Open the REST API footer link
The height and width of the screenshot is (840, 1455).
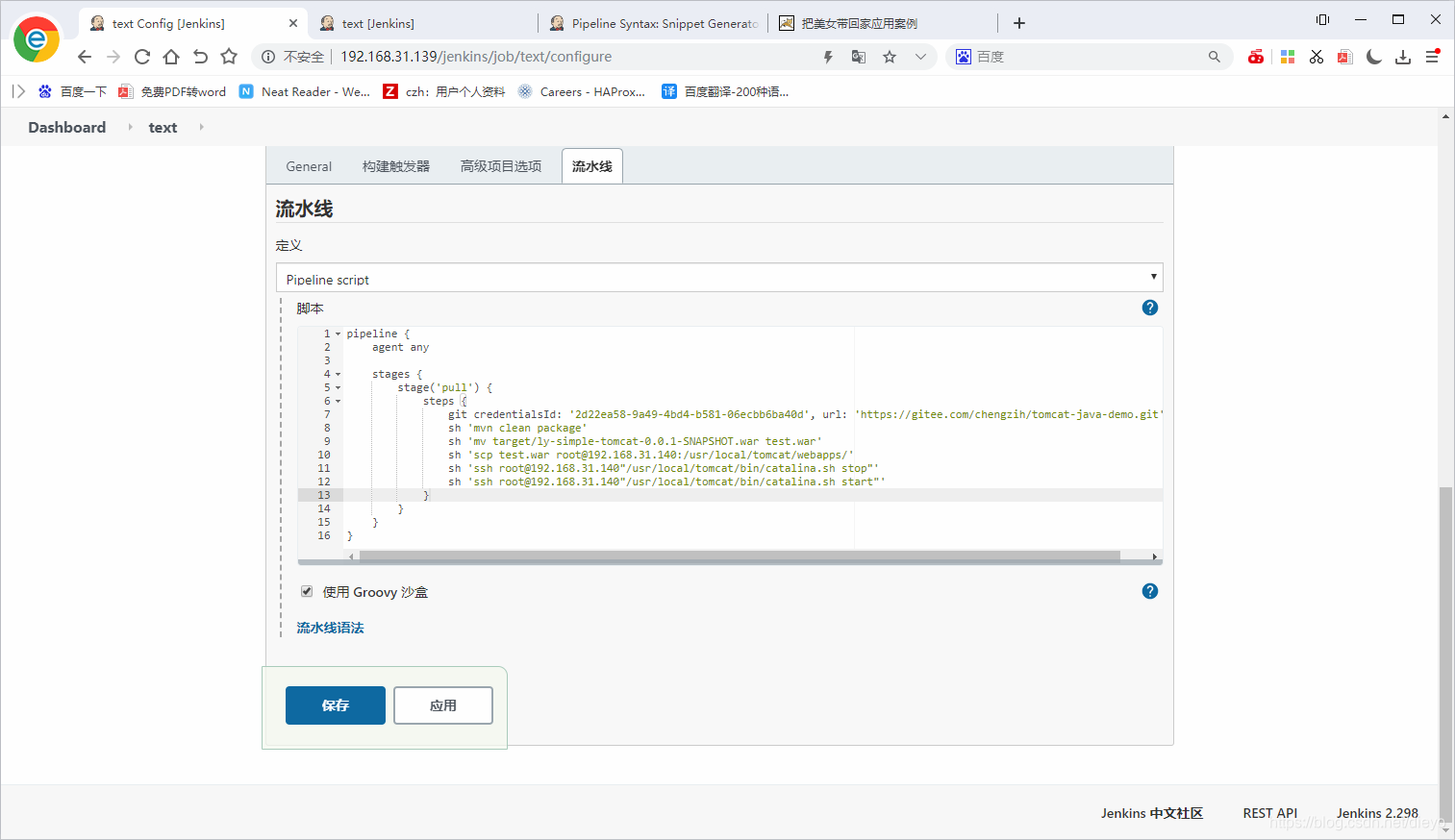1269,813
